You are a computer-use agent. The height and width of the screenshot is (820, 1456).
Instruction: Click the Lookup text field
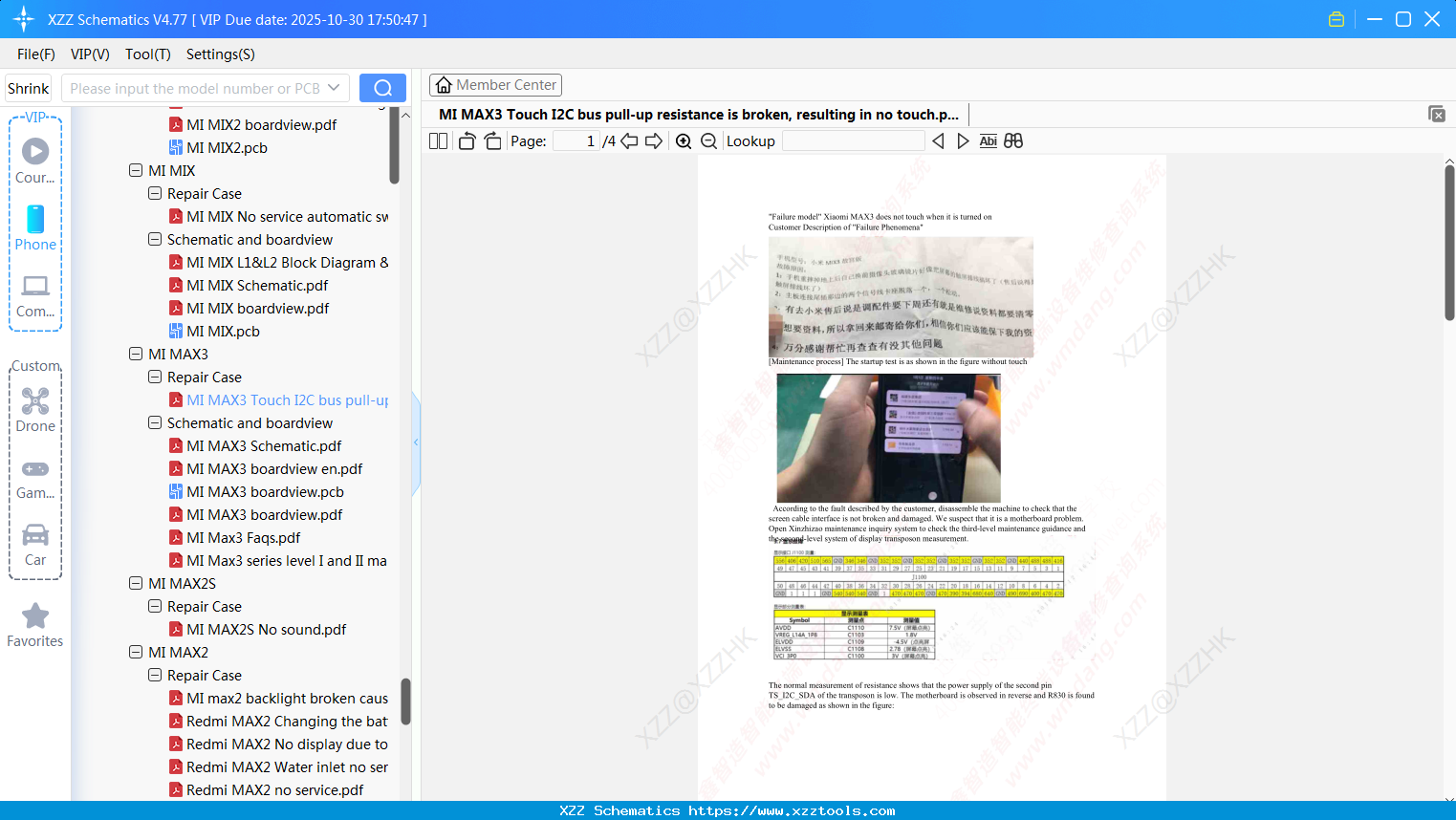point(854,141)
